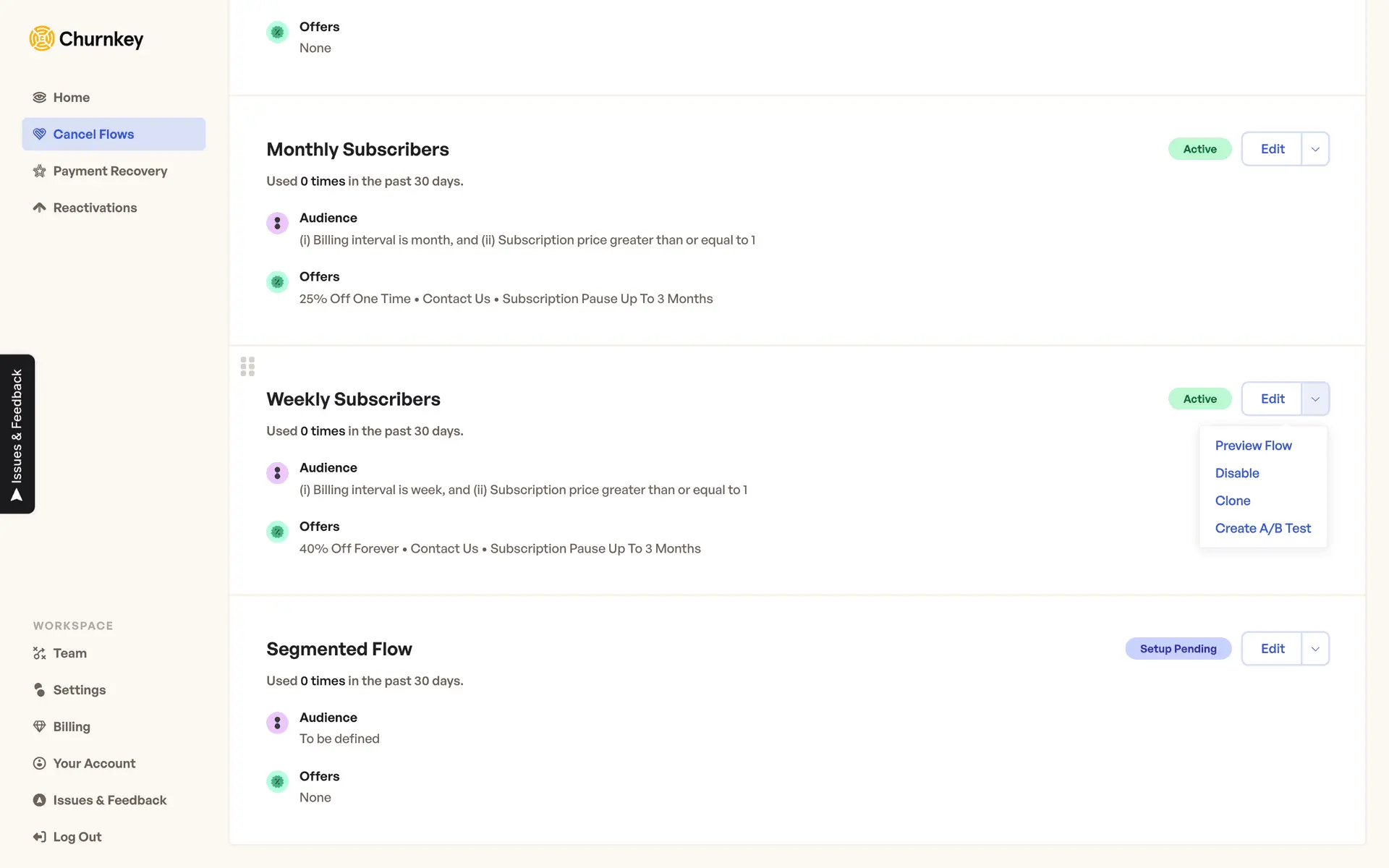Screen dimensions: 1389x868
Task: Click the Billing diamond icon
Action: pyautogui.click(x=40, y=726)
